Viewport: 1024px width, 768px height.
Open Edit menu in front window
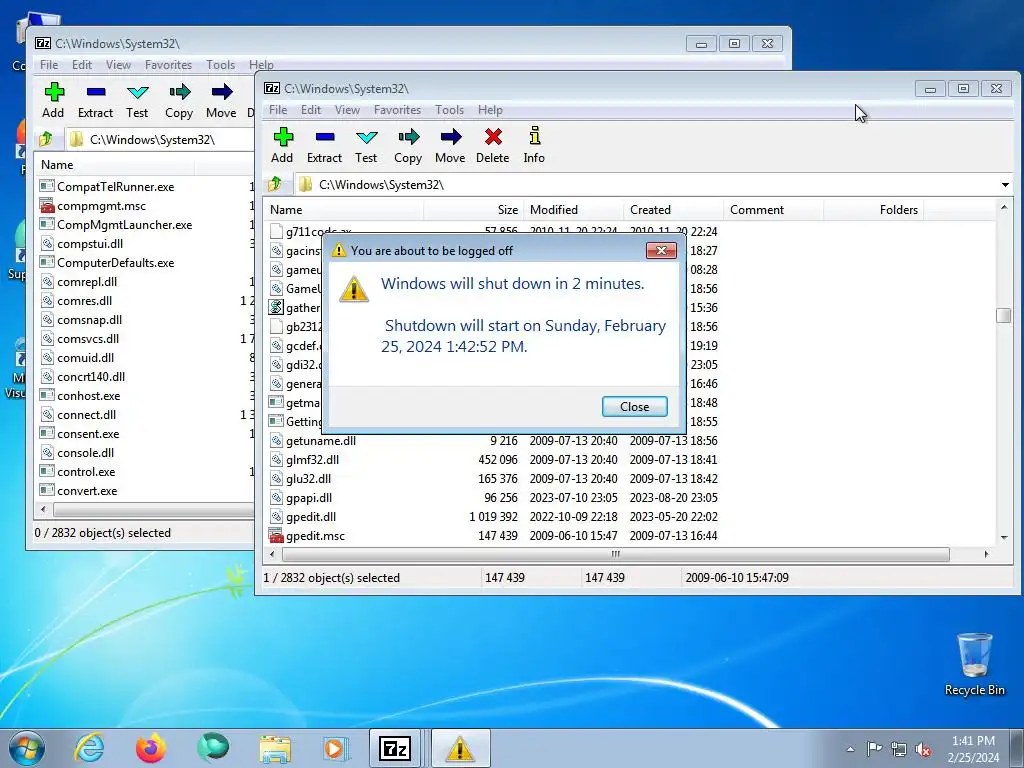click(311, 110)
